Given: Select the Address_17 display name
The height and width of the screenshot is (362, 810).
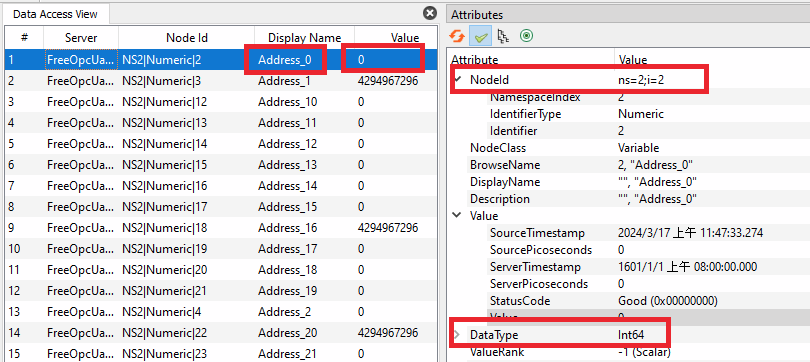Looking at the screenshot, I should [x=288, y=249].
